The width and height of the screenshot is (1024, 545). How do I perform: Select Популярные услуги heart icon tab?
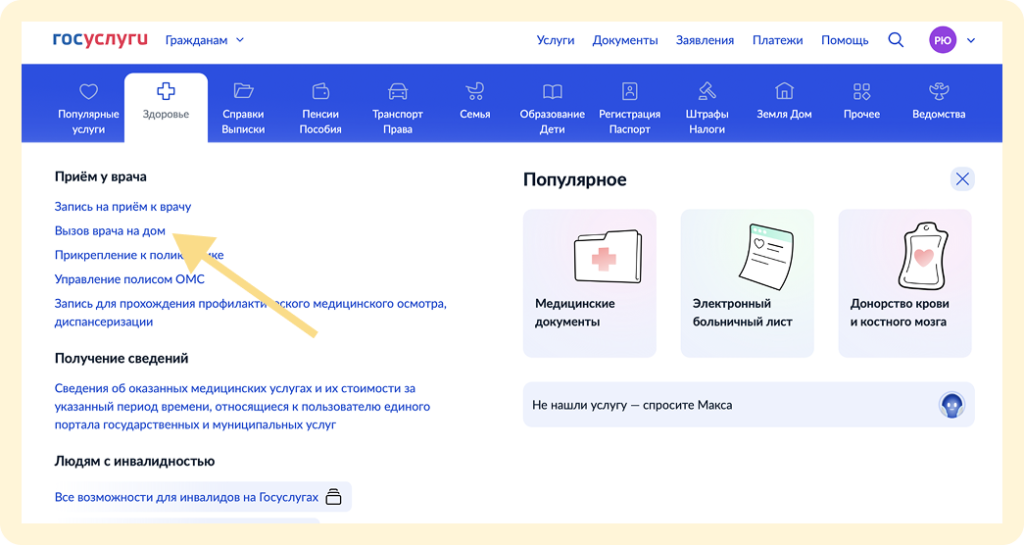(x=88, y=108)
